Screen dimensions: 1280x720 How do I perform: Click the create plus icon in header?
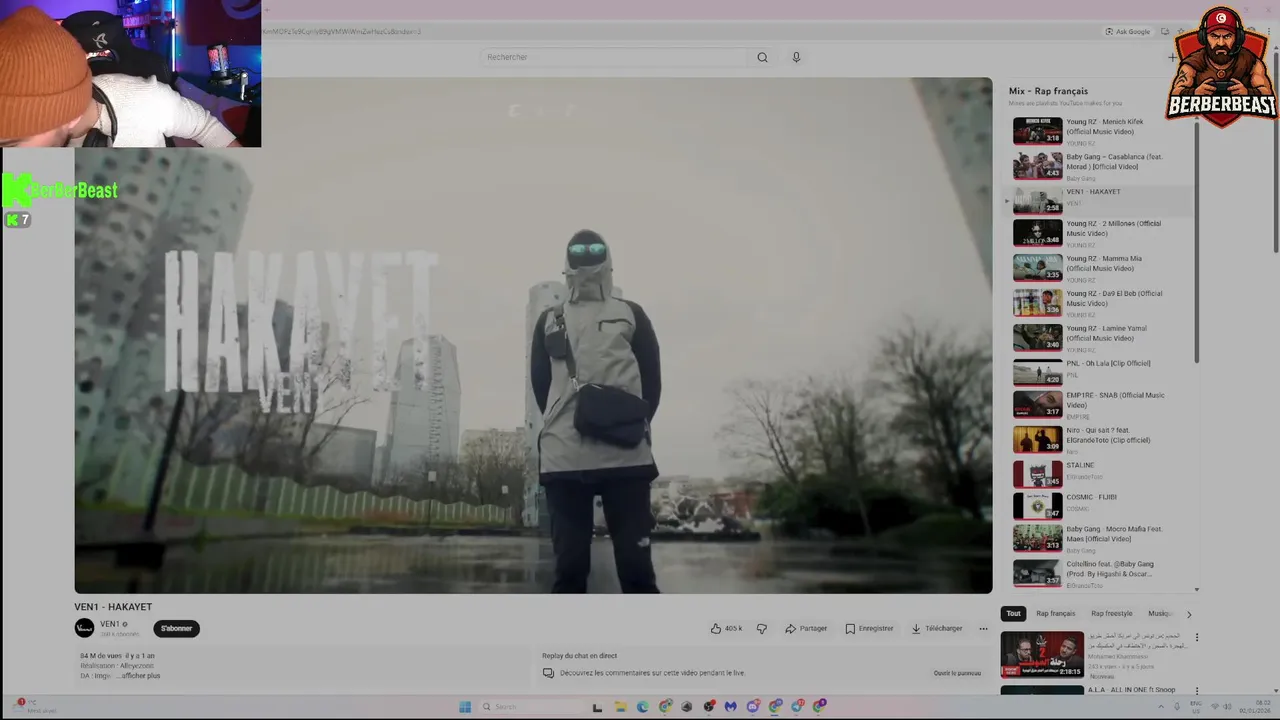pos(1172,57)
